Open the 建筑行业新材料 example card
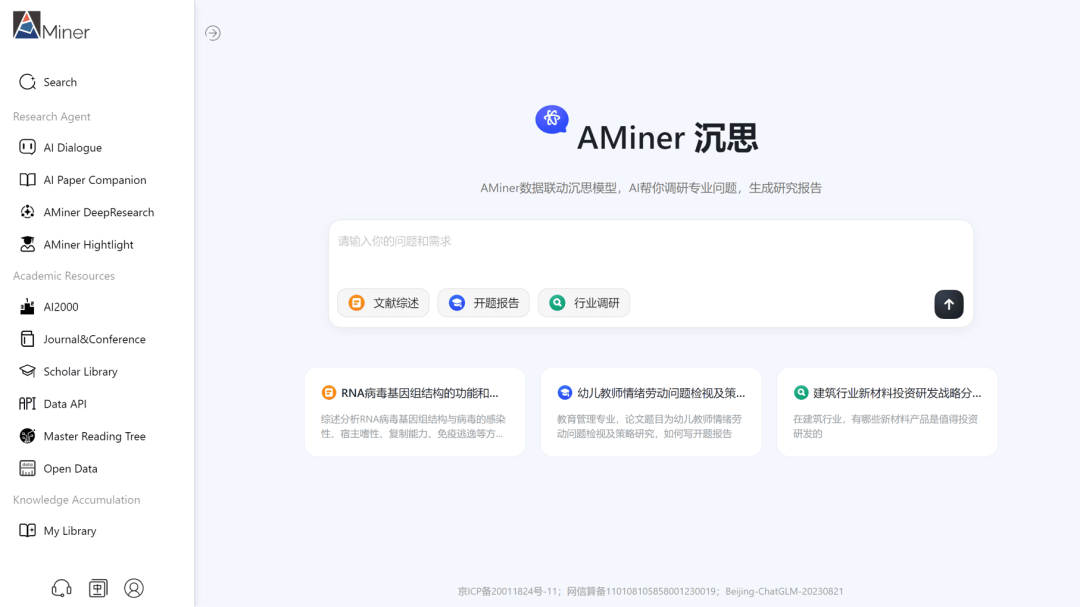The image size is (1080, 607). tap(887, 412)
